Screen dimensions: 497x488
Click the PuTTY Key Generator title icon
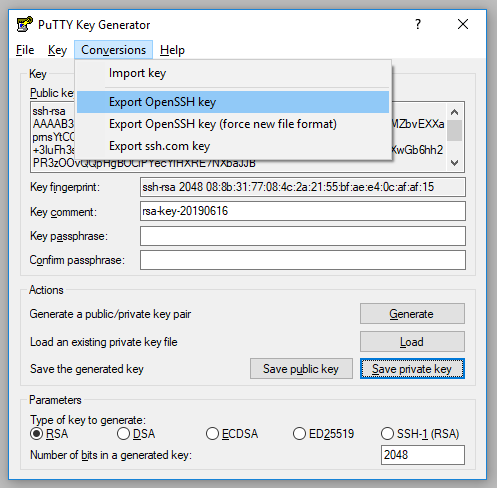(25, 24)
